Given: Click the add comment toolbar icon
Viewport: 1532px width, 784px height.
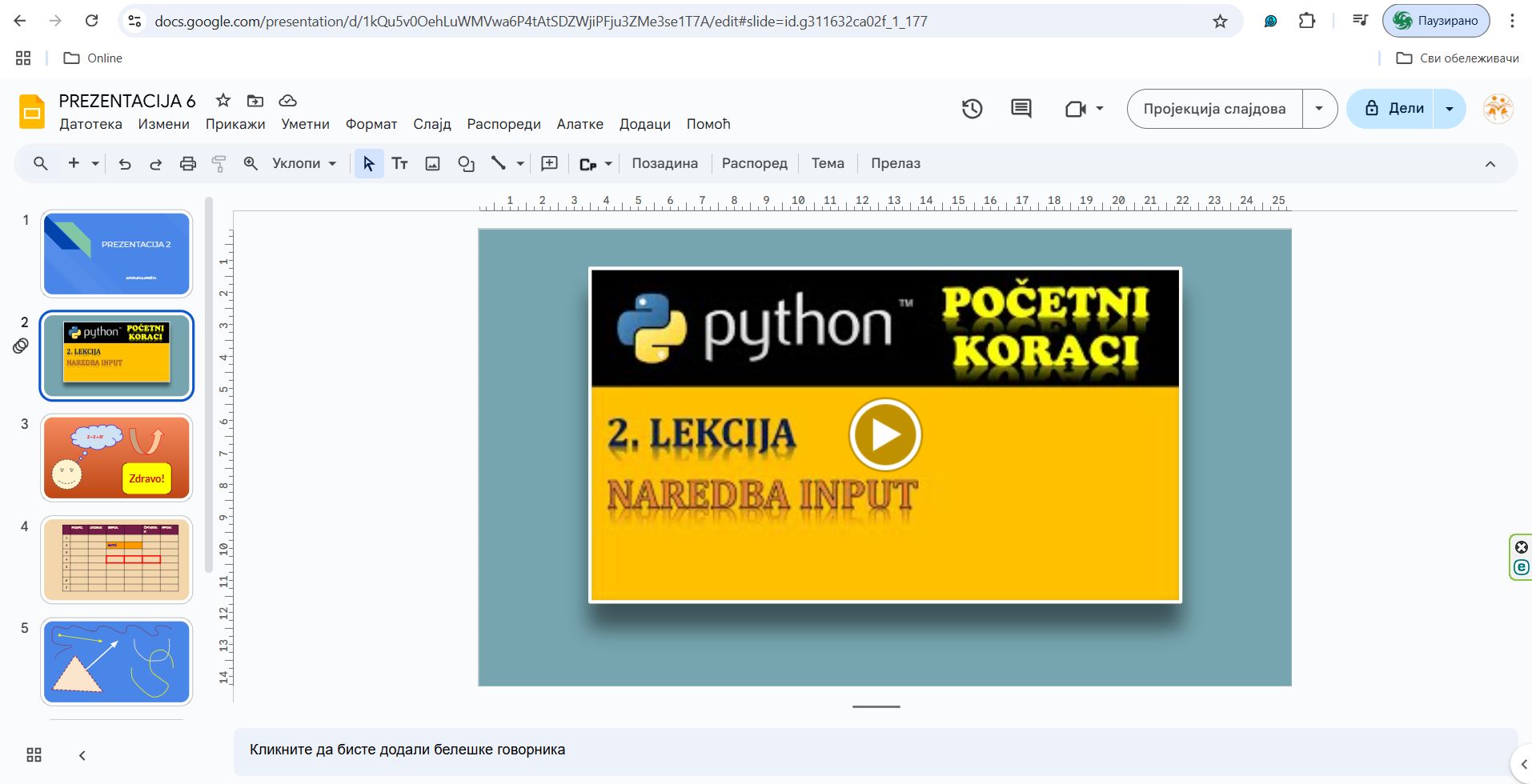Looking at the screenshot, I should pyautogui.click(x=549, y=164).
